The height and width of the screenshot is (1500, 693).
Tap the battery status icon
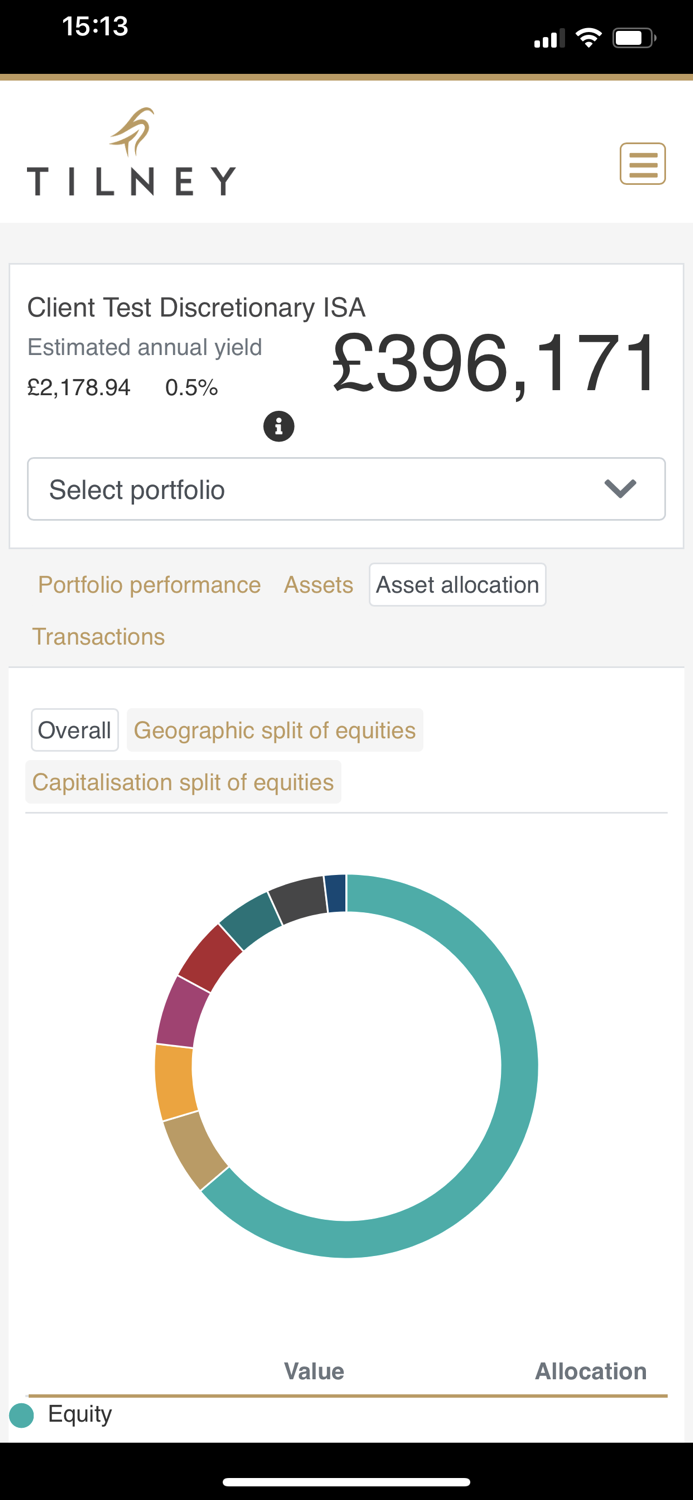pos(634,39)
